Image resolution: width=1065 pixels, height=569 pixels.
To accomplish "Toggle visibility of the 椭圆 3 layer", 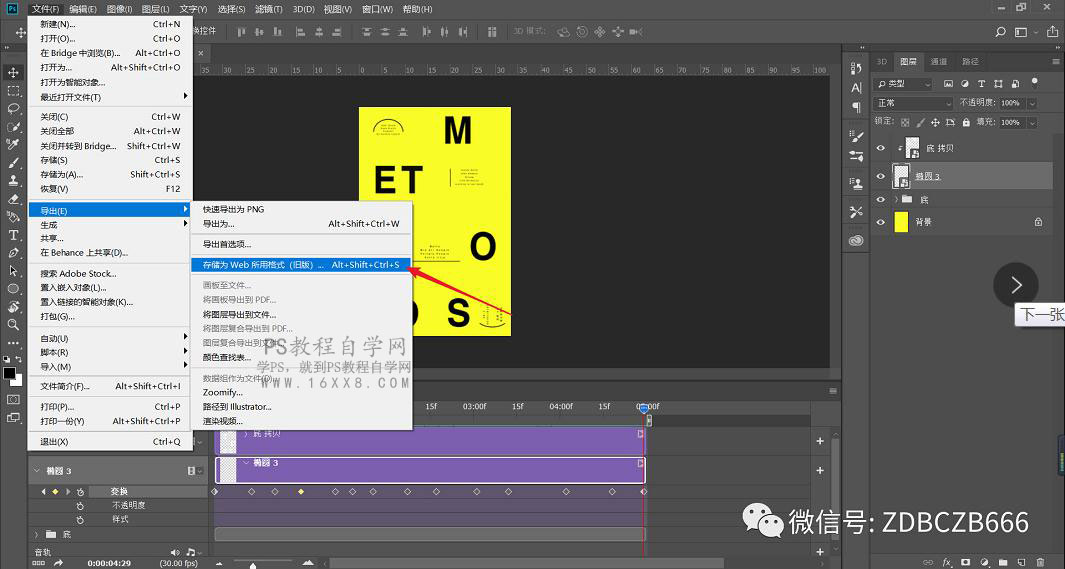I will coord(881,176).
